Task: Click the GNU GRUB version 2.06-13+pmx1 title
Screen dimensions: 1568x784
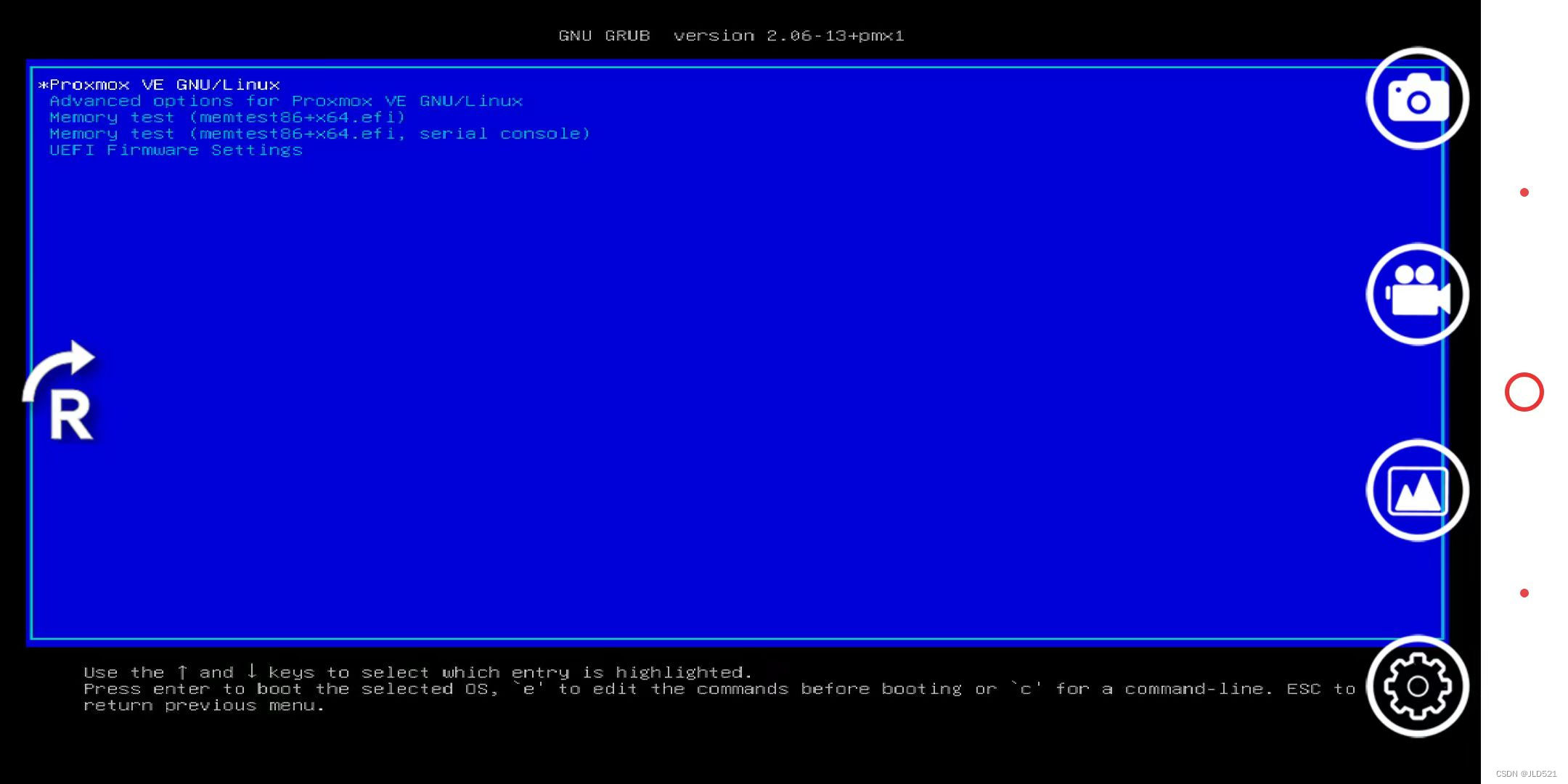Action: click(732, 36)
